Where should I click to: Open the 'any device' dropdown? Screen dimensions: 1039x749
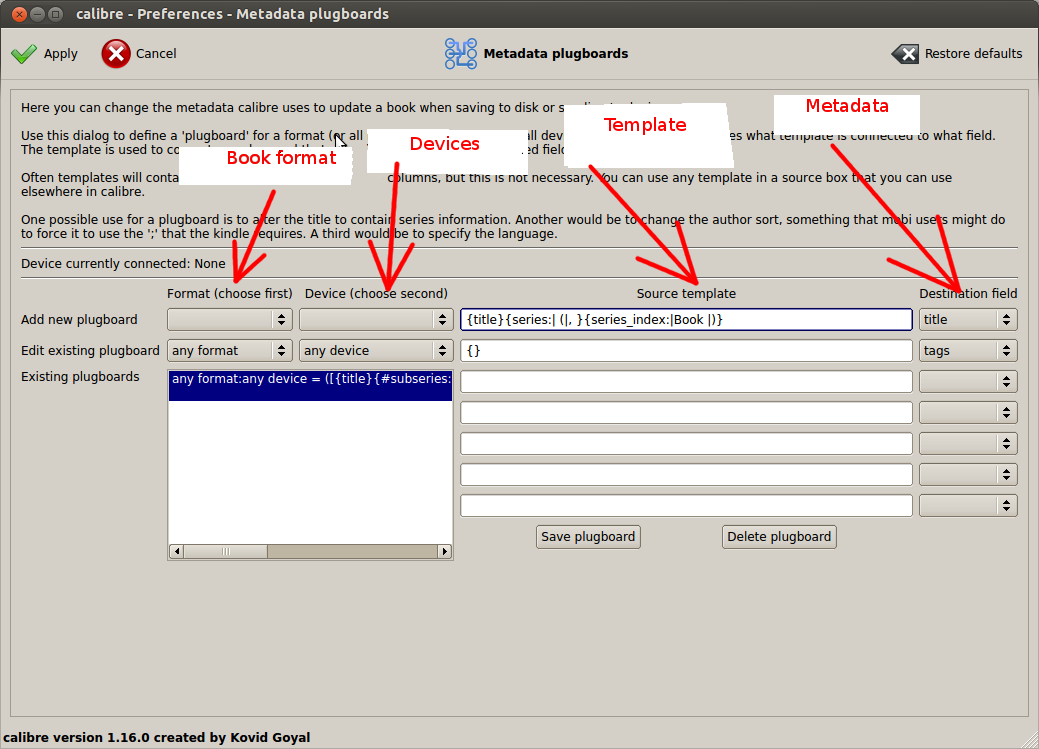click(x=376, y=351)
